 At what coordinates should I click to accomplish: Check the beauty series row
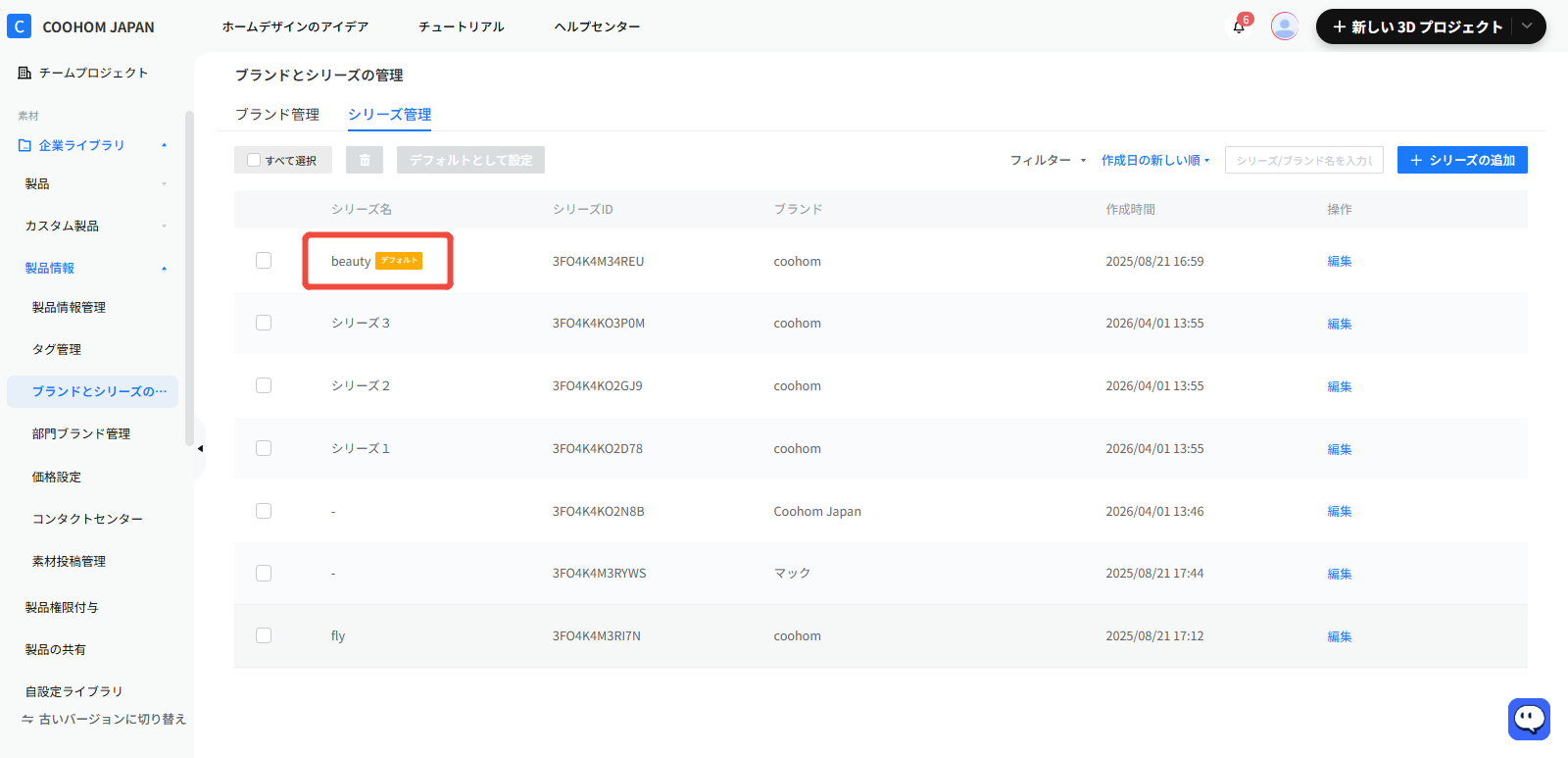pos(264,261)
